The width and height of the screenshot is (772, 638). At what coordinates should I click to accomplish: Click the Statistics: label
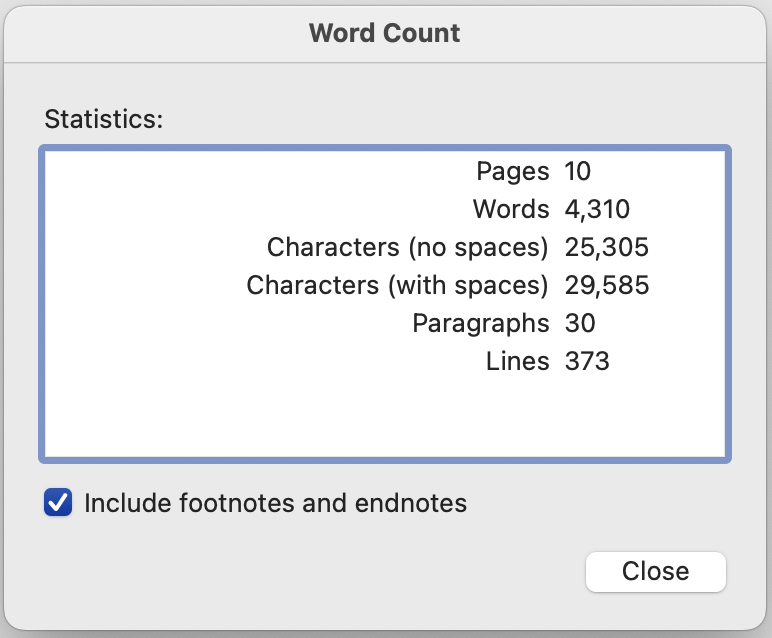click(x=104, y=119)
